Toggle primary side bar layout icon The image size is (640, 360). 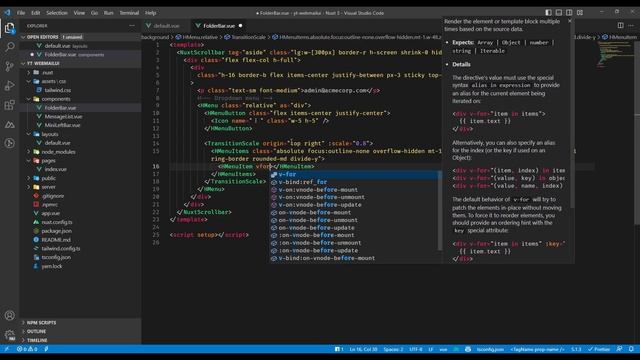(x=548, y=13)
